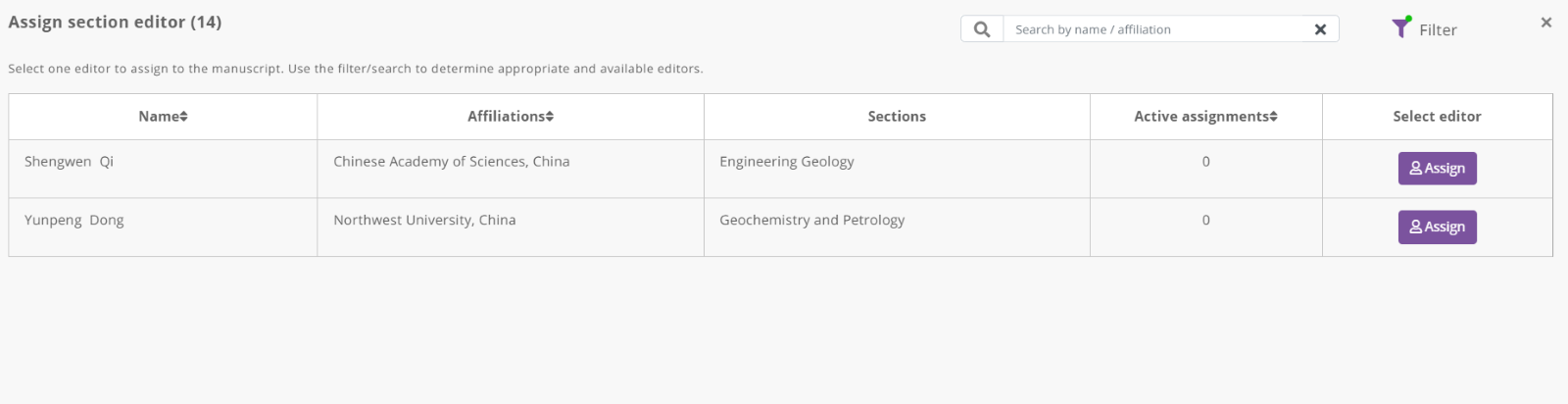
Task: Sort by Affiliations column arrows
Action: click(x=550, y=117)
